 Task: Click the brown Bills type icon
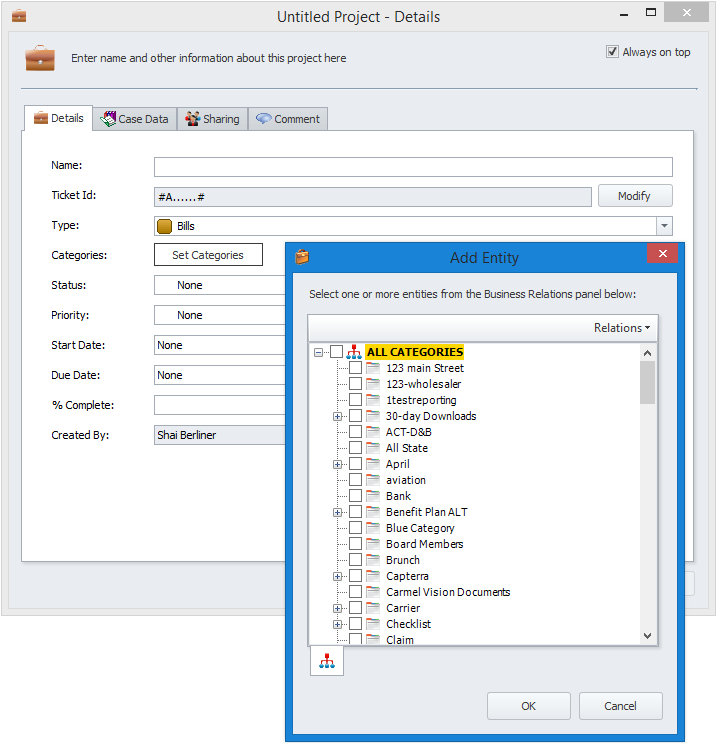point(165,226)
